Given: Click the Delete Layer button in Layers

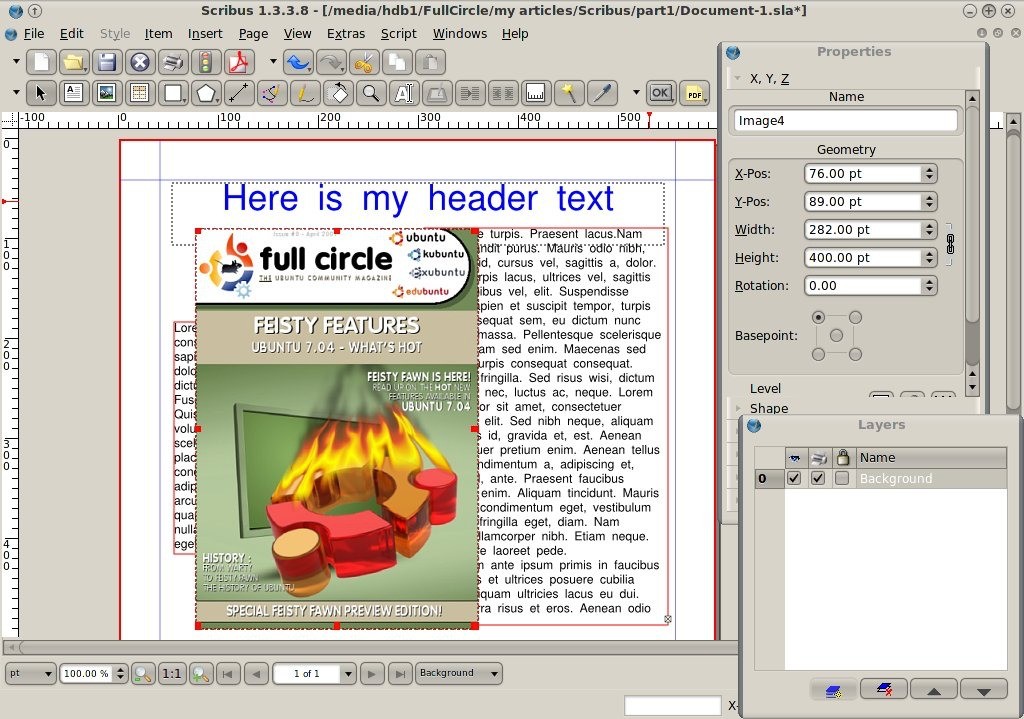Looking at the screenshot, I should 884,689.
